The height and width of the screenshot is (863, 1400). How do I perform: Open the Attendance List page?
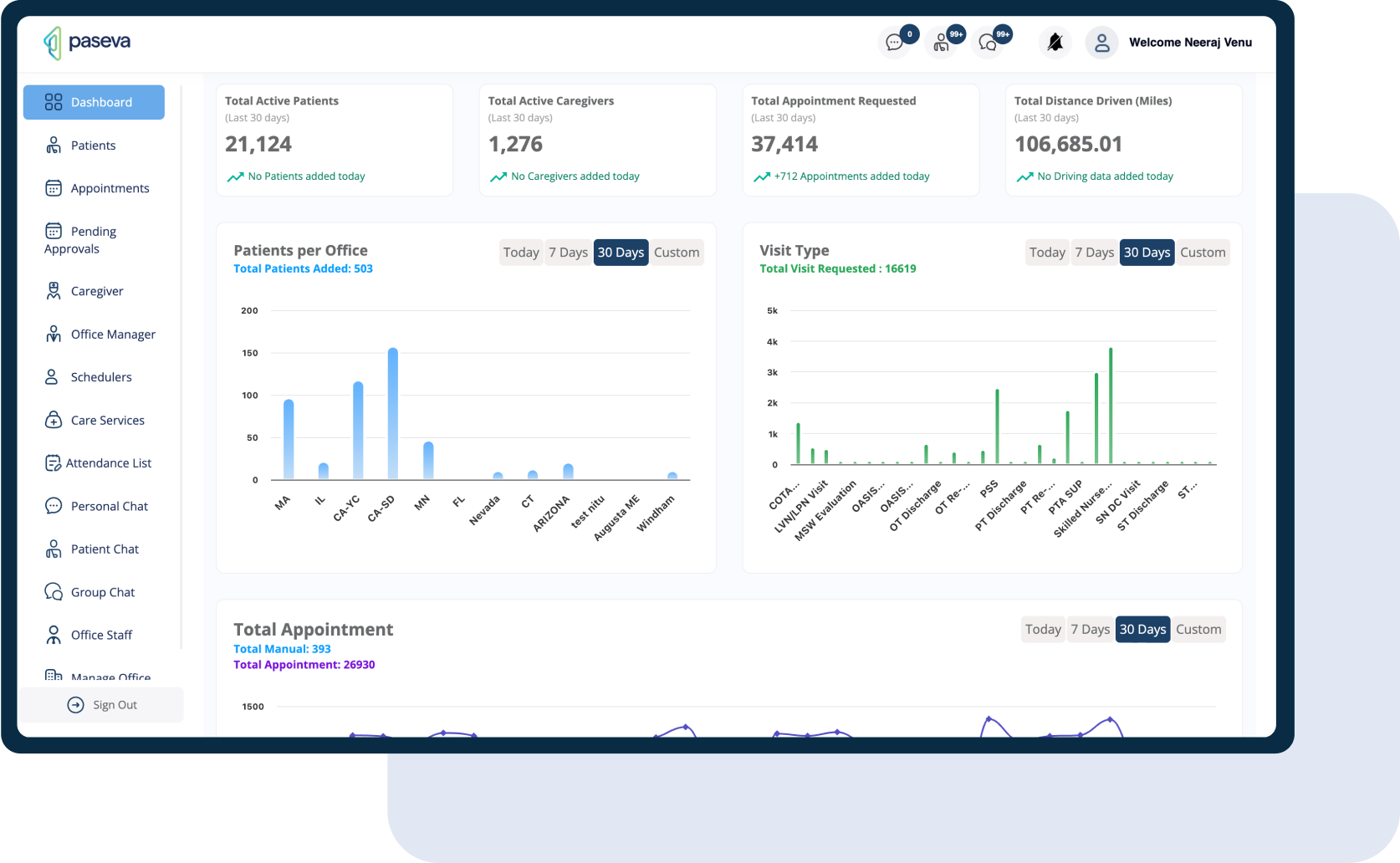click(x=109, y=463)
